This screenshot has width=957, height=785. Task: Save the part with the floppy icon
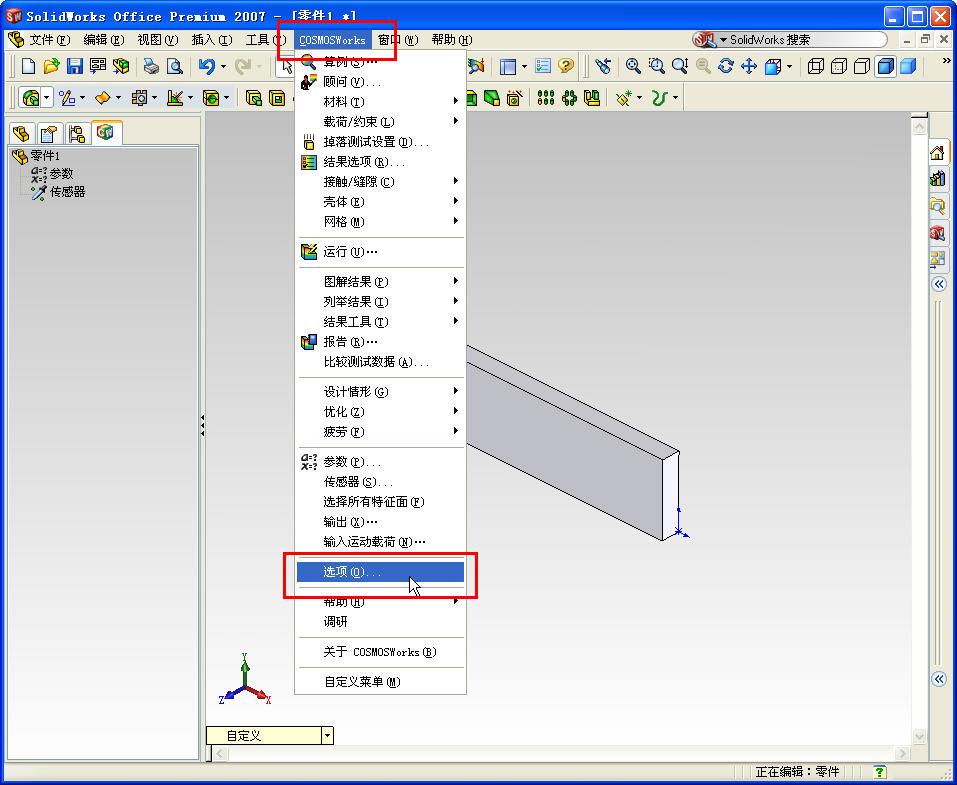(x=74, y=66)
